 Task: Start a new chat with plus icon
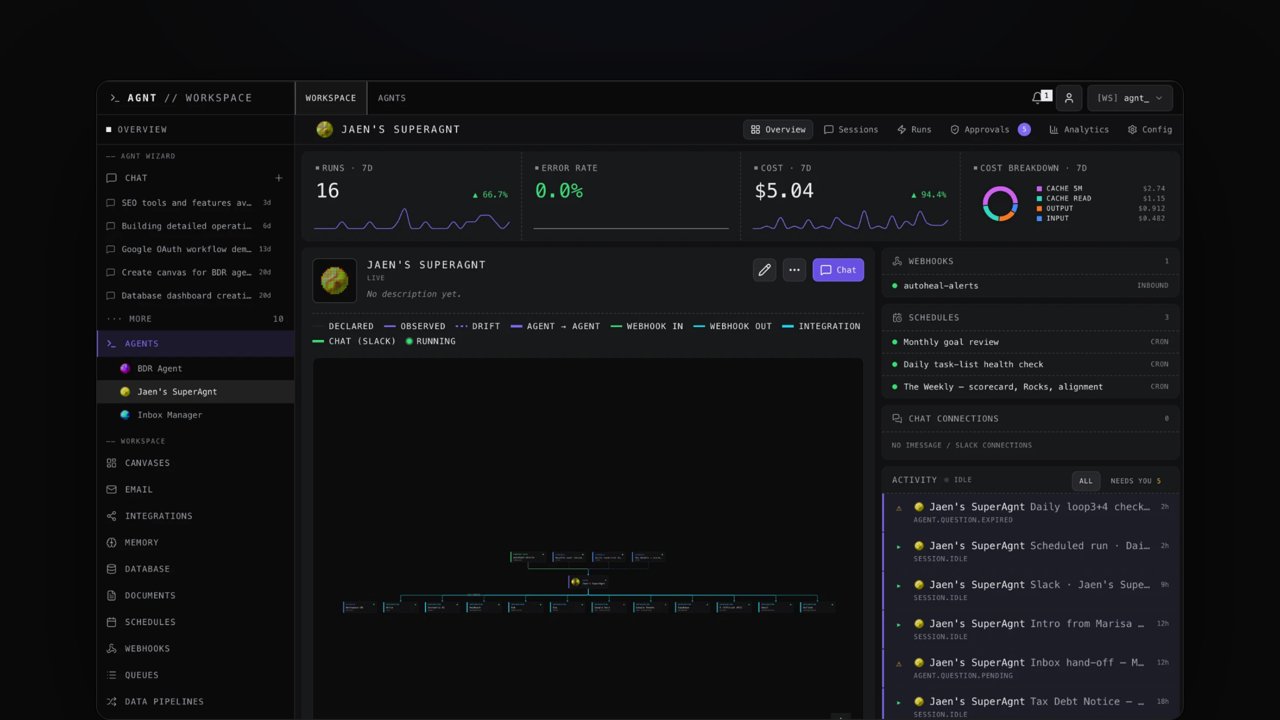click(x=279, y=178)
